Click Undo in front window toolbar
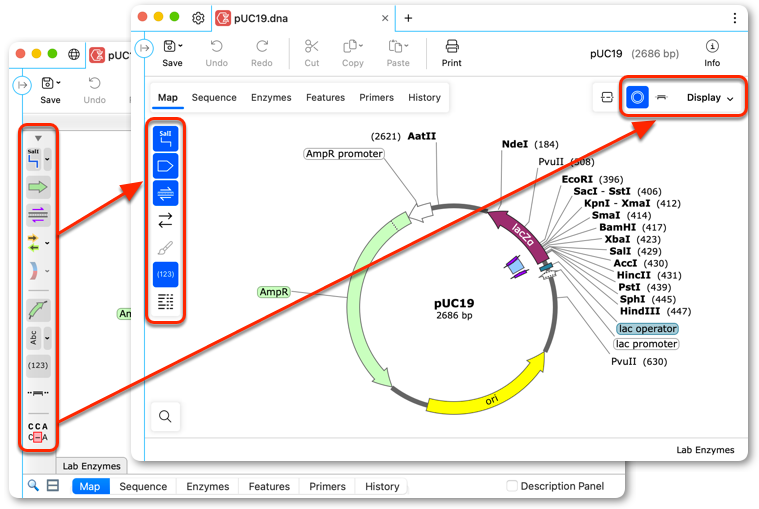Screen dimensions: 759x509 pos(216,53)
